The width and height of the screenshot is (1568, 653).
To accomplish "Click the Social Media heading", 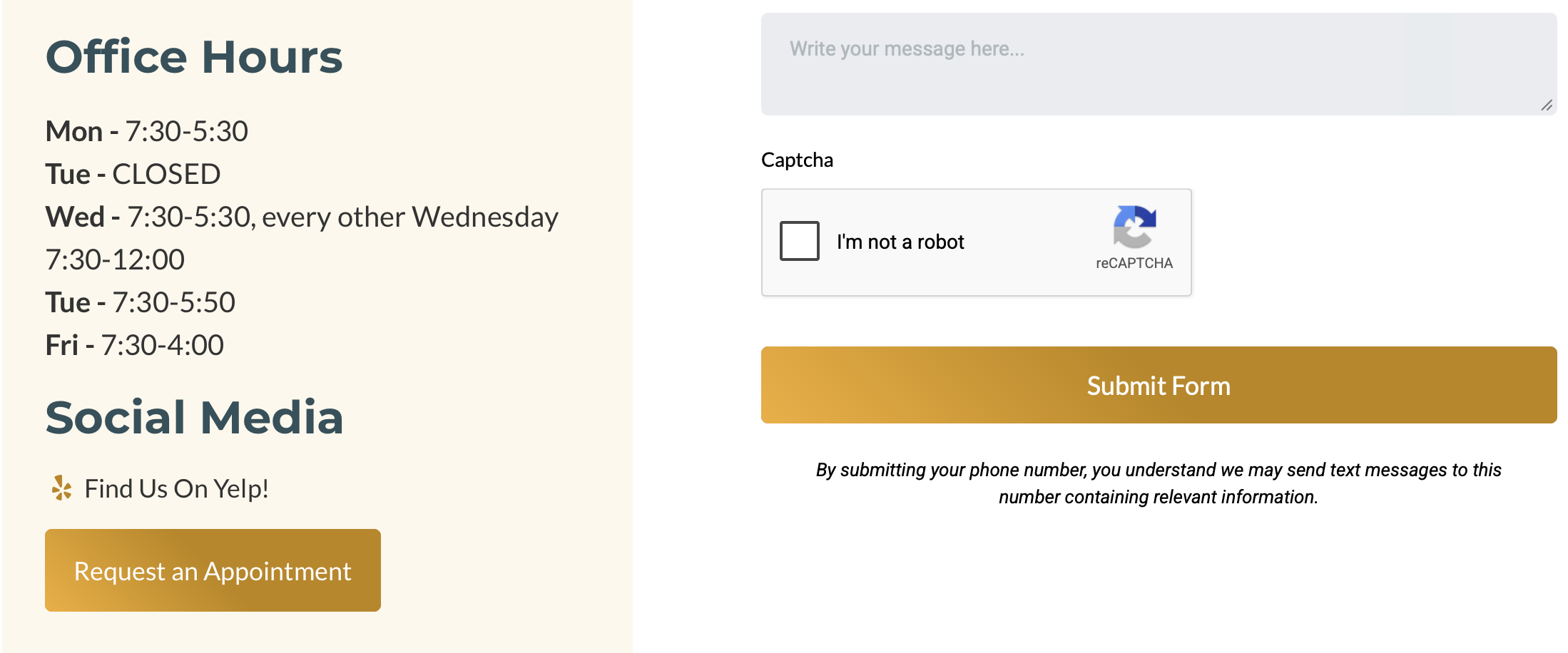I will (194, 417).
